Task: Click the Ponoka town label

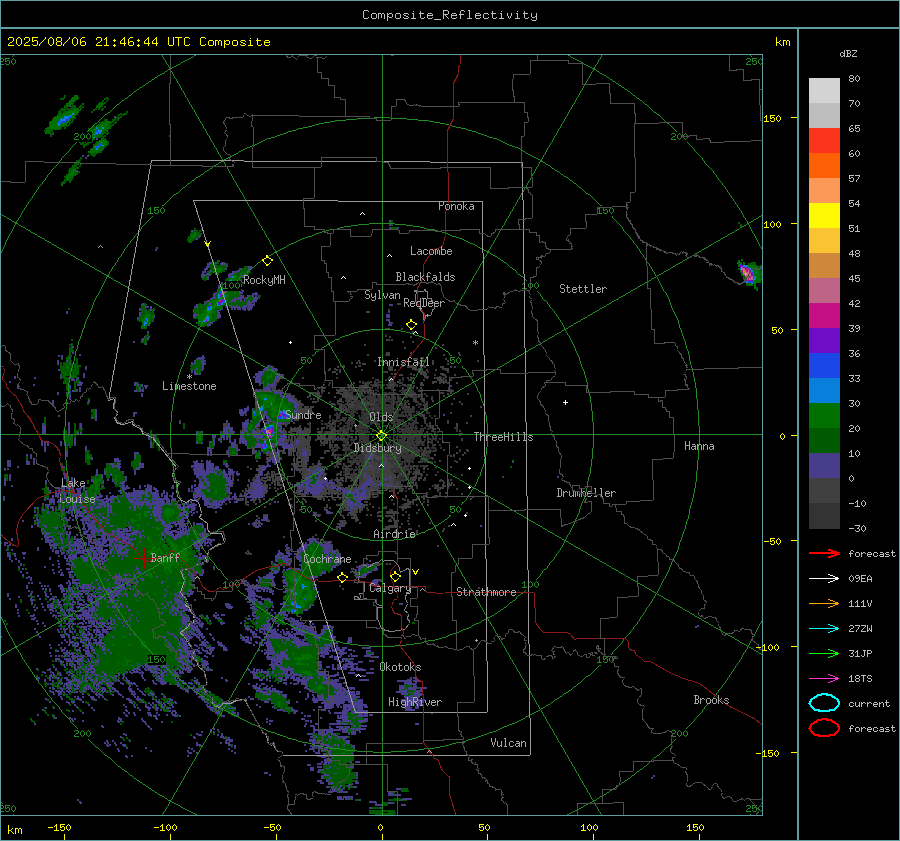Action: [x=456, y=206]
